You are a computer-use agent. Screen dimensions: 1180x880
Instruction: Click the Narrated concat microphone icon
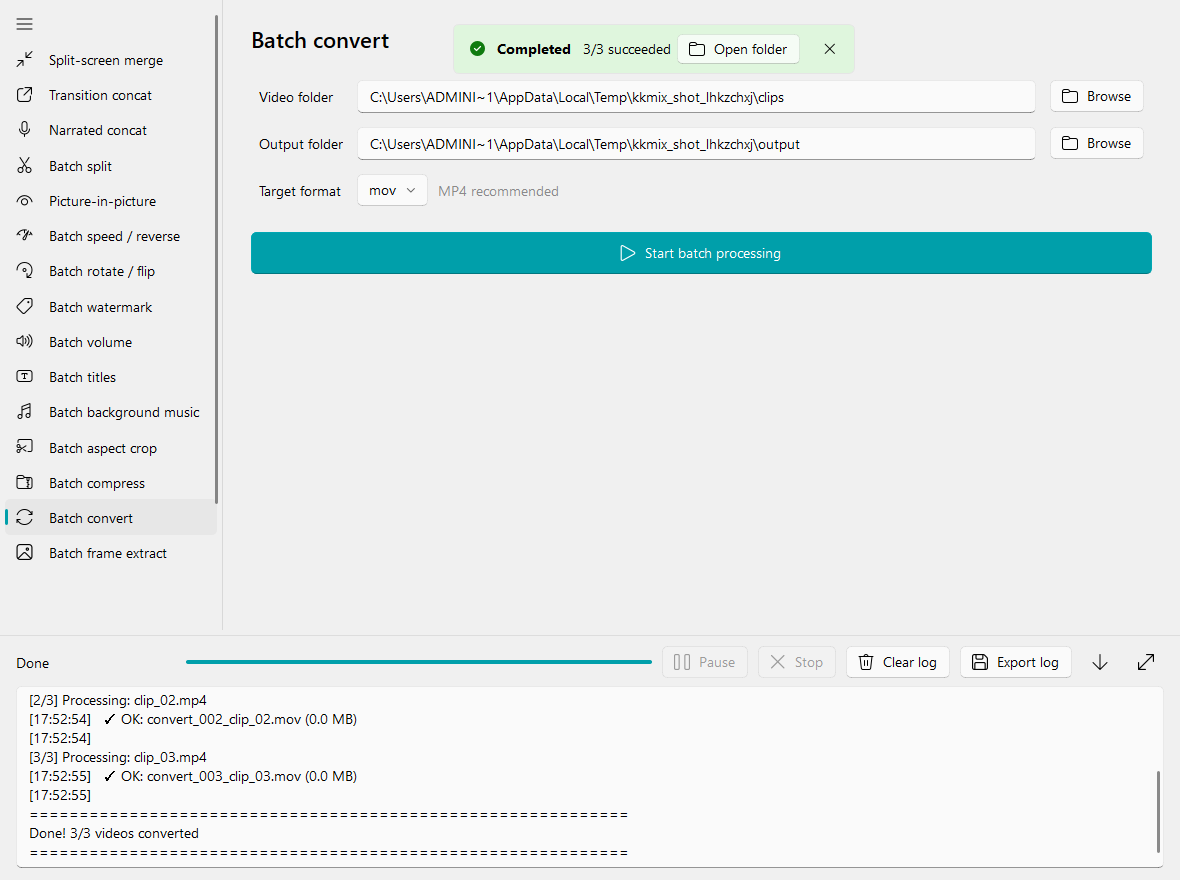(25, 129)
